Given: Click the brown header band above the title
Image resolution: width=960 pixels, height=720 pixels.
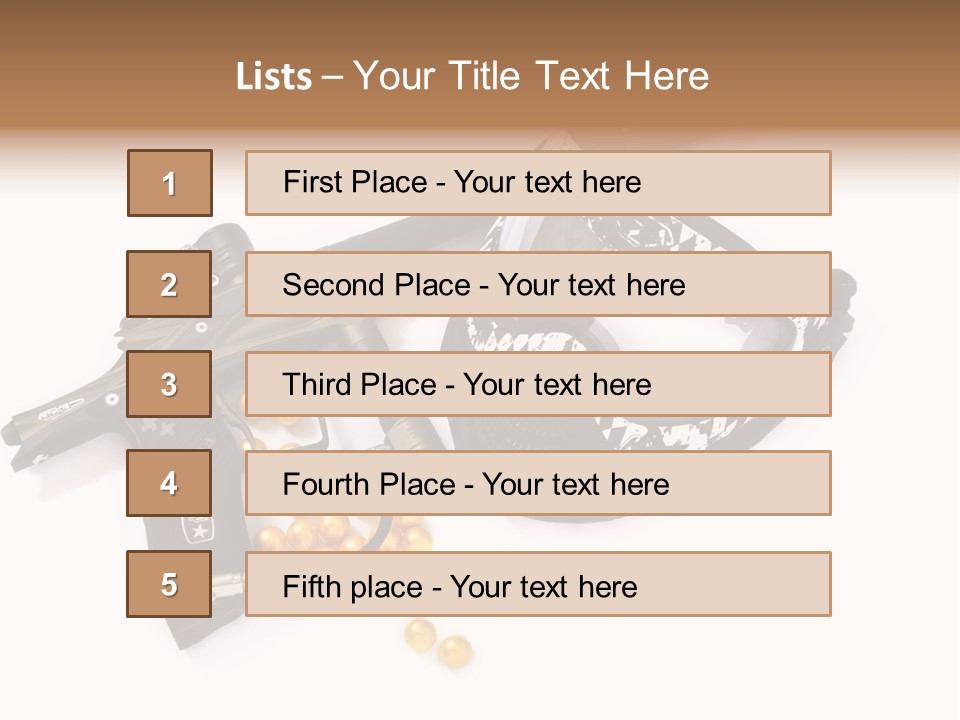Looking at the screenshot, I should click(480, 22).
